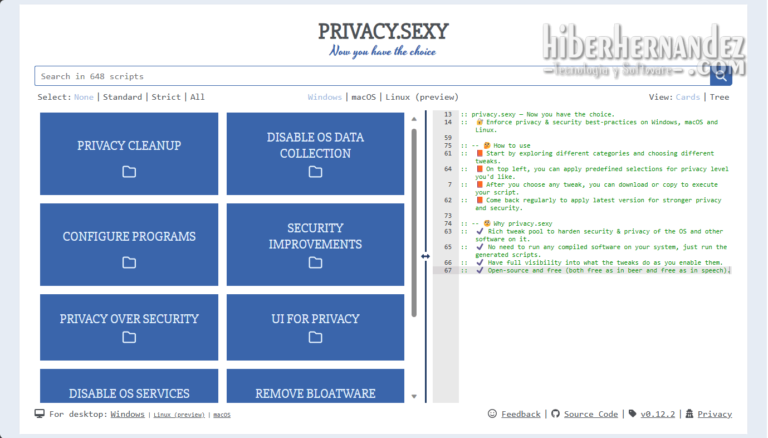
Task: Open the Source Code link
Action: [x=590, y=414]
